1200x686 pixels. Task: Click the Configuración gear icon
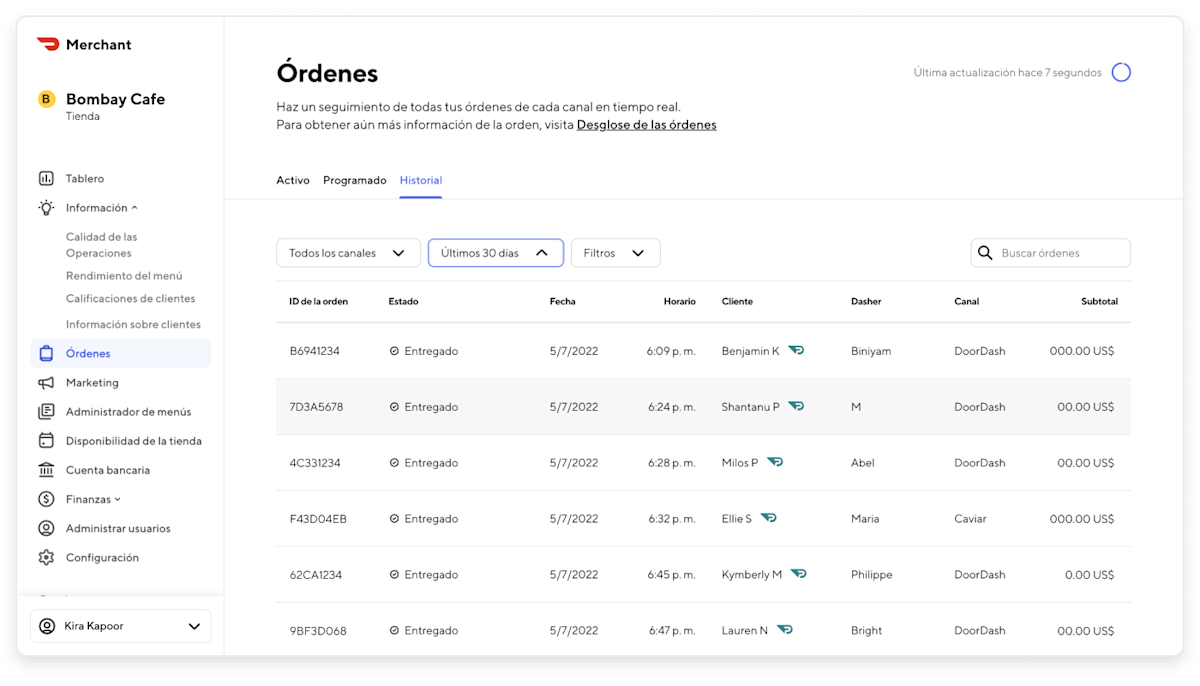click(x=45, y=557)
